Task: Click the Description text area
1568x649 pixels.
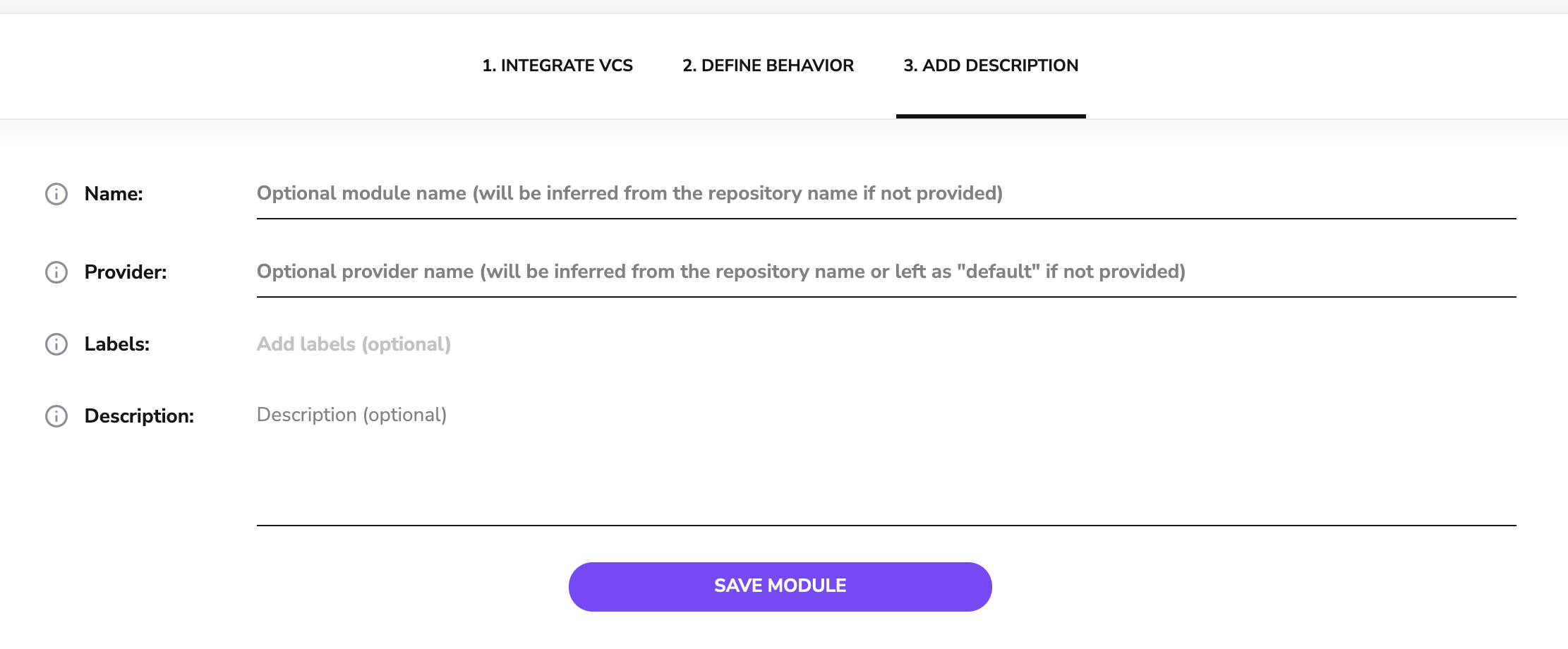Action: pyautogui.click(x=886, y=459)
